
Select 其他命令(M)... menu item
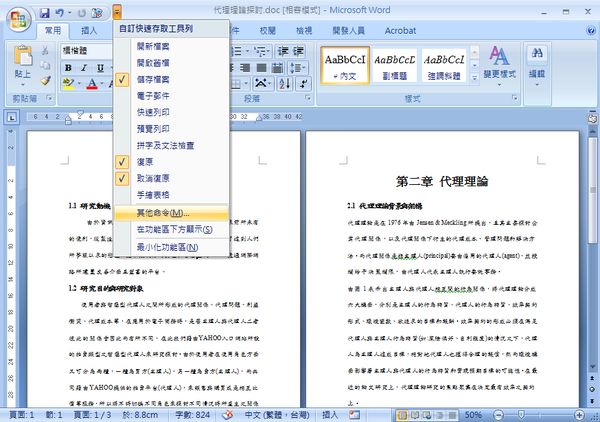171,213
